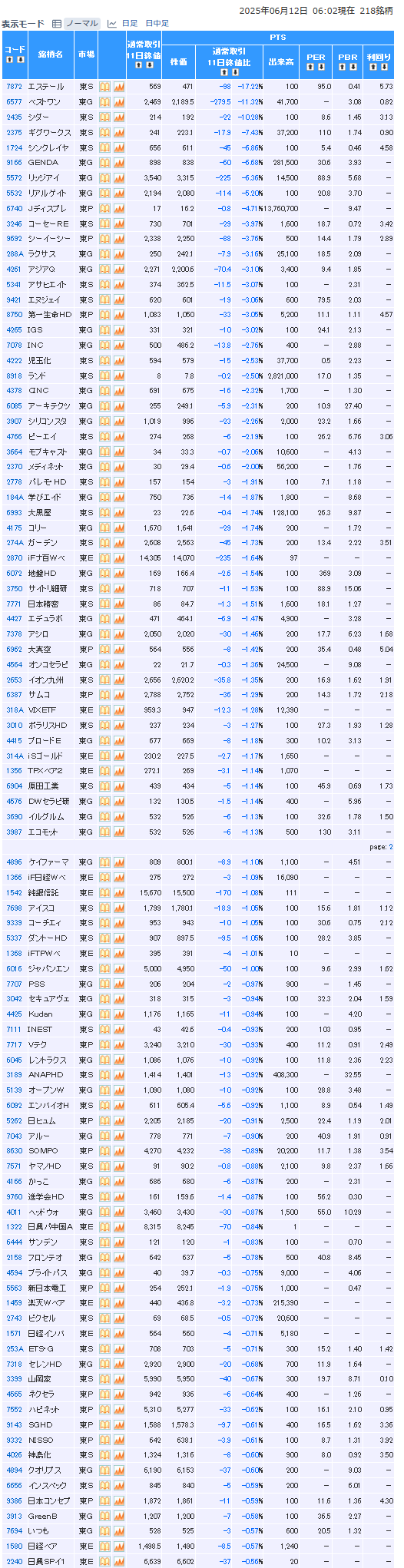404x1568 pixels.
Task: Sort ascending by PER column arrow
Action: pos(311,67)
